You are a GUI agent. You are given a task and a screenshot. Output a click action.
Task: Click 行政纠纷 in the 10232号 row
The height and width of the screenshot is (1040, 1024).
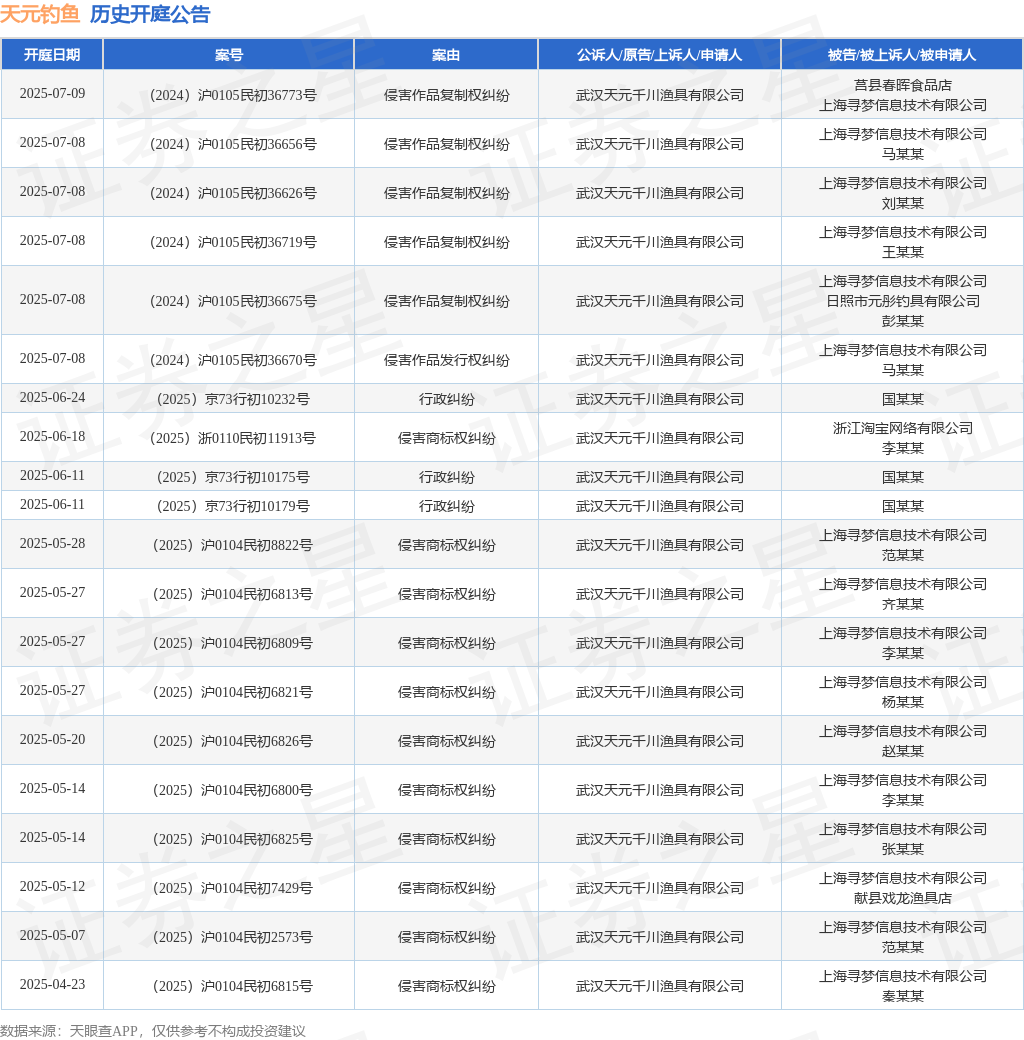(446, 399)
